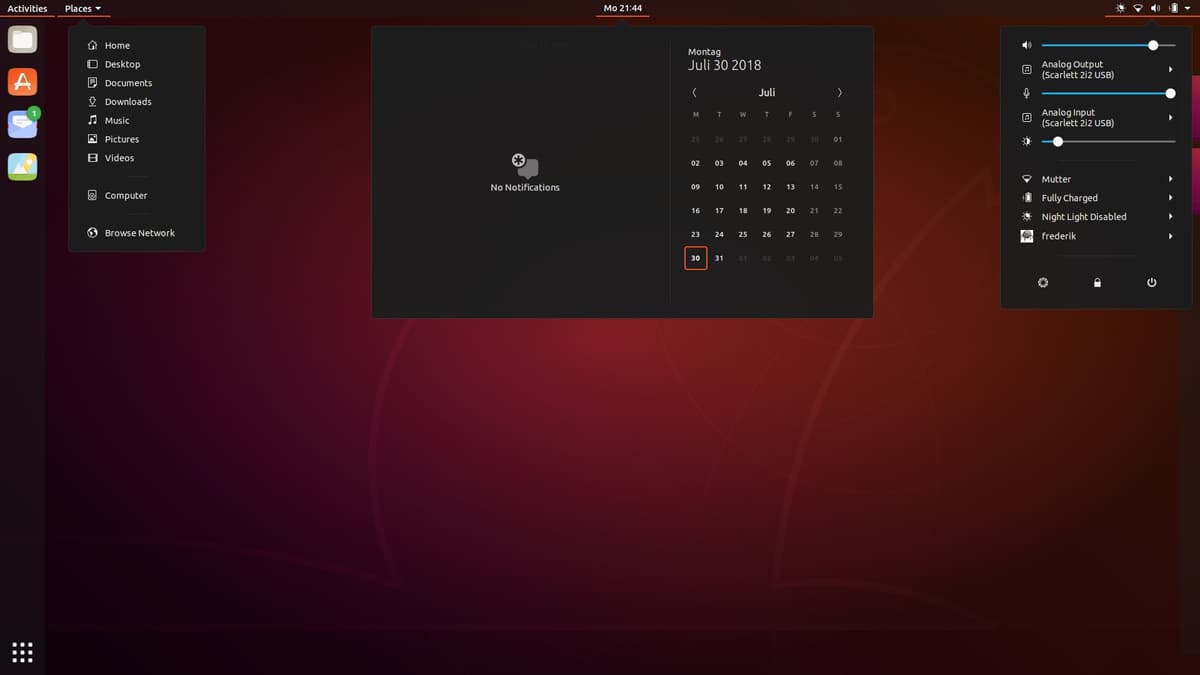
Task: Click frederik's user avatar icon
Action: (x=1026, y=236)
